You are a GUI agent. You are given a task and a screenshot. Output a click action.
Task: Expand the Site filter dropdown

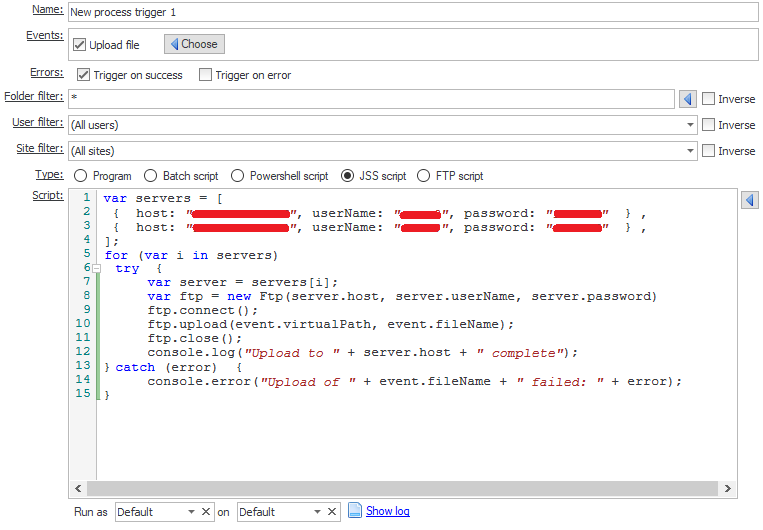point(691,151)
